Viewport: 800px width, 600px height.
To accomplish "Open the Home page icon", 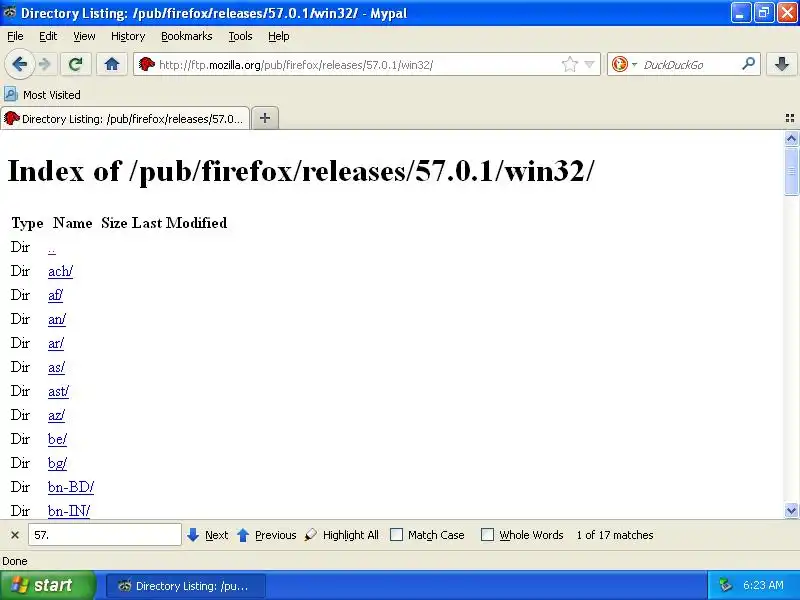I will coord(112,64).
